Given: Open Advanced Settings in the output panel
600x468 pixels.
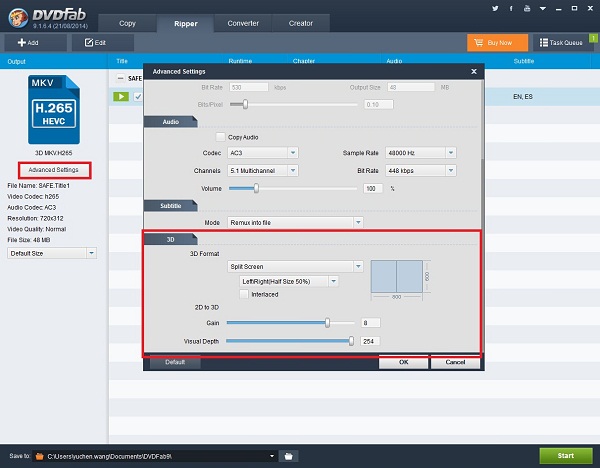Looking at the screenshot, I should (x=54, y=170).
